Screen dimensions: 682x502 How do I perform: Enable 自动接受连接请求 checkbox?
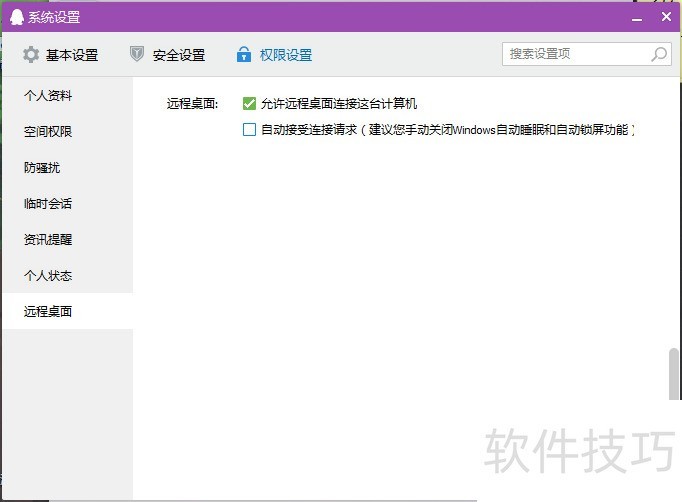click(250, 129)
